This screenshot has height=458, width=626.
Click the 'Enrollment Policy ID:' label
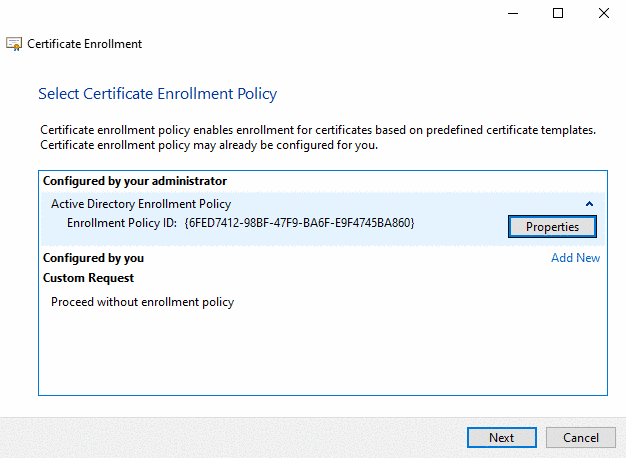pos(122,222)
